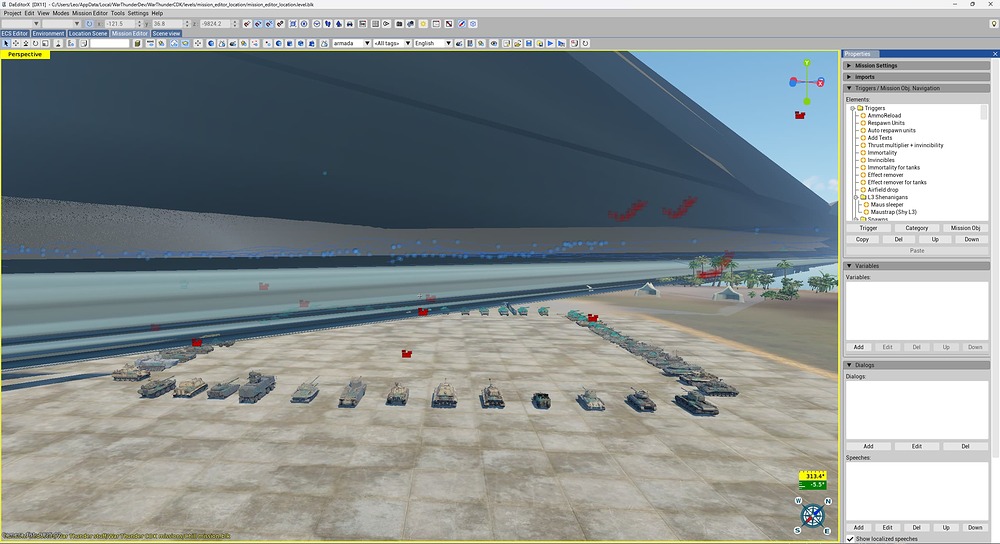The width and height of the screenshot is (1000, 544).
Task: Select the arrow pointer tool in toolbar
Action: tap(6, 43)
